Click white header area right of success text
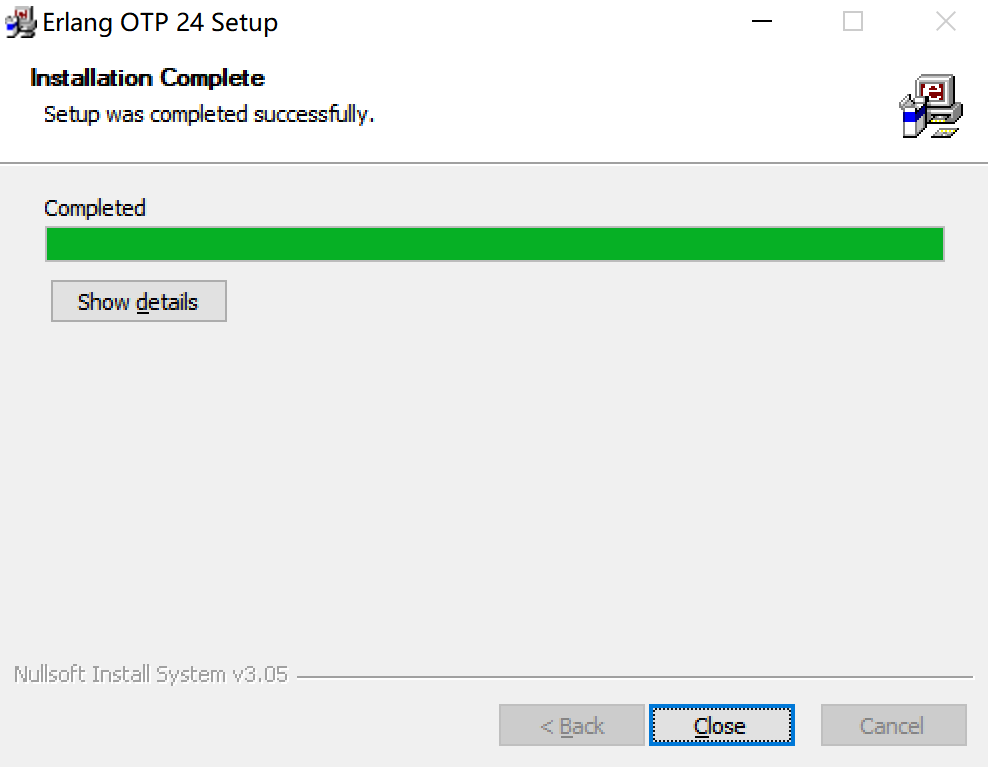The image size is (988, 767). [x=630, y=115]
